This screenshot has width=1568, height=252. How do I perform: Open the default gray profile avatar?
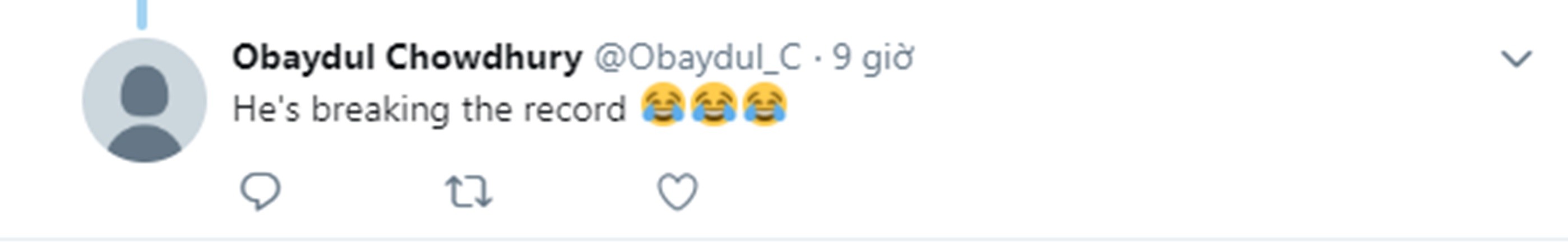pyautogui.click(x=144, y=100)
